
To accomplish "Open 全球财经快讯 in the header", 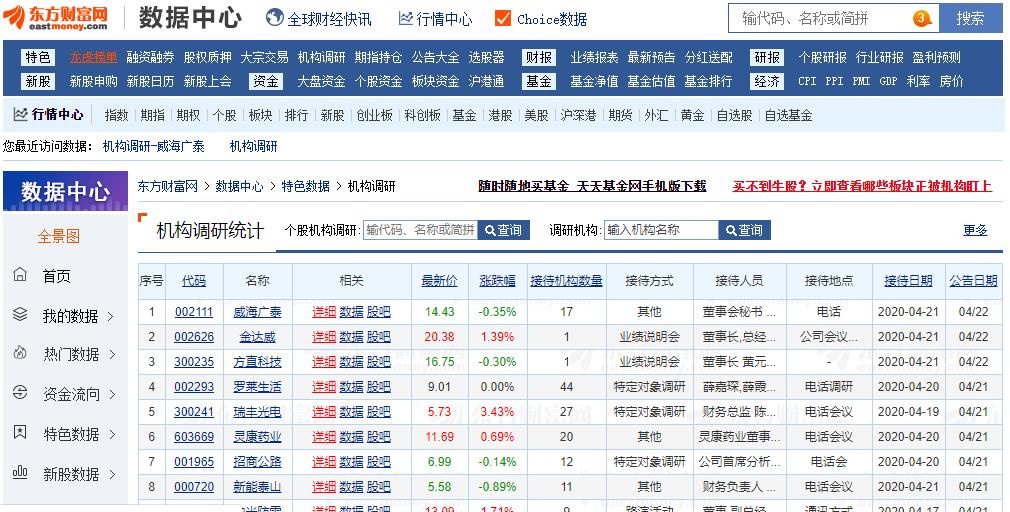I will click(329, 19).
